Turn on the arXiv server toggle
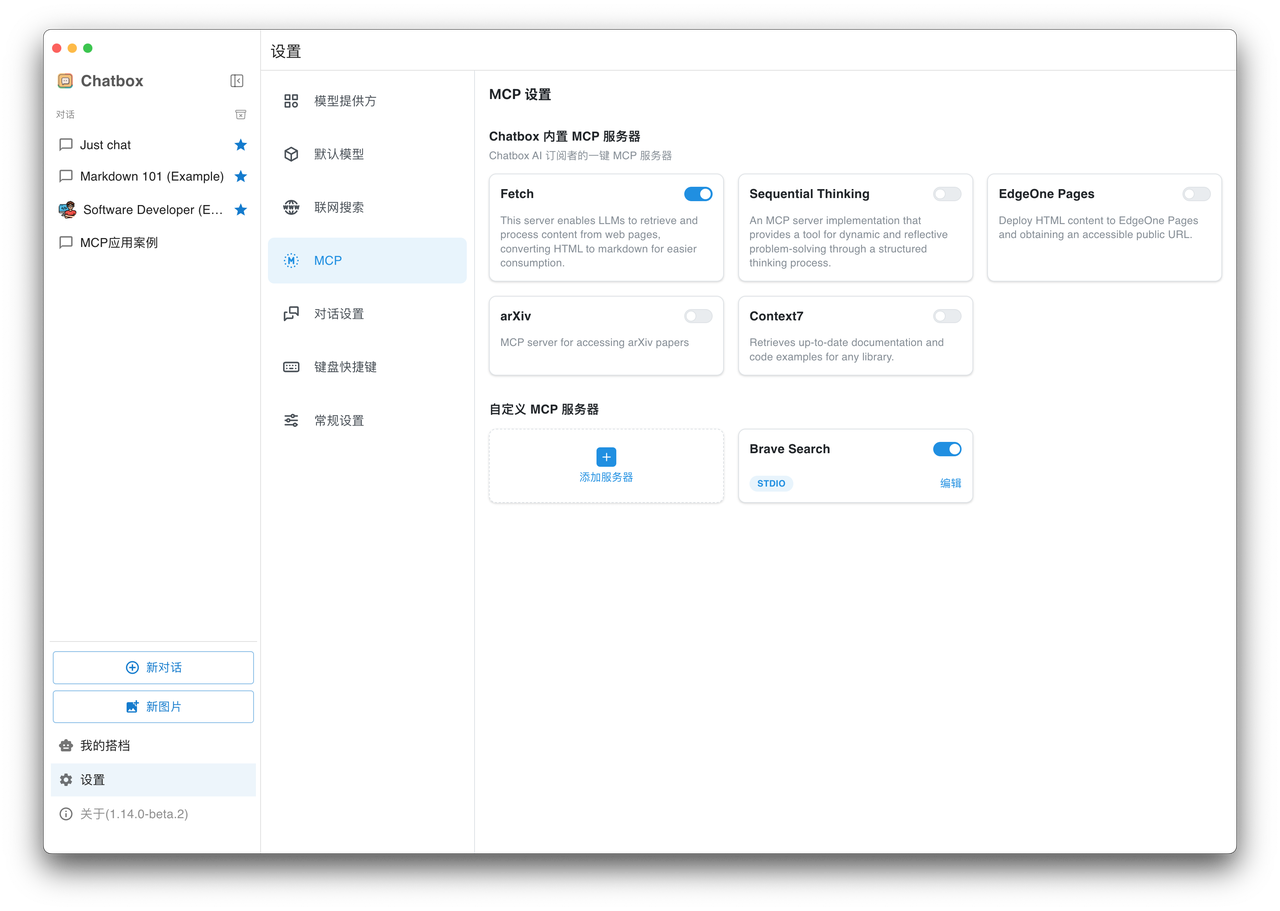 pyautogui.click(x=698, y=316)
